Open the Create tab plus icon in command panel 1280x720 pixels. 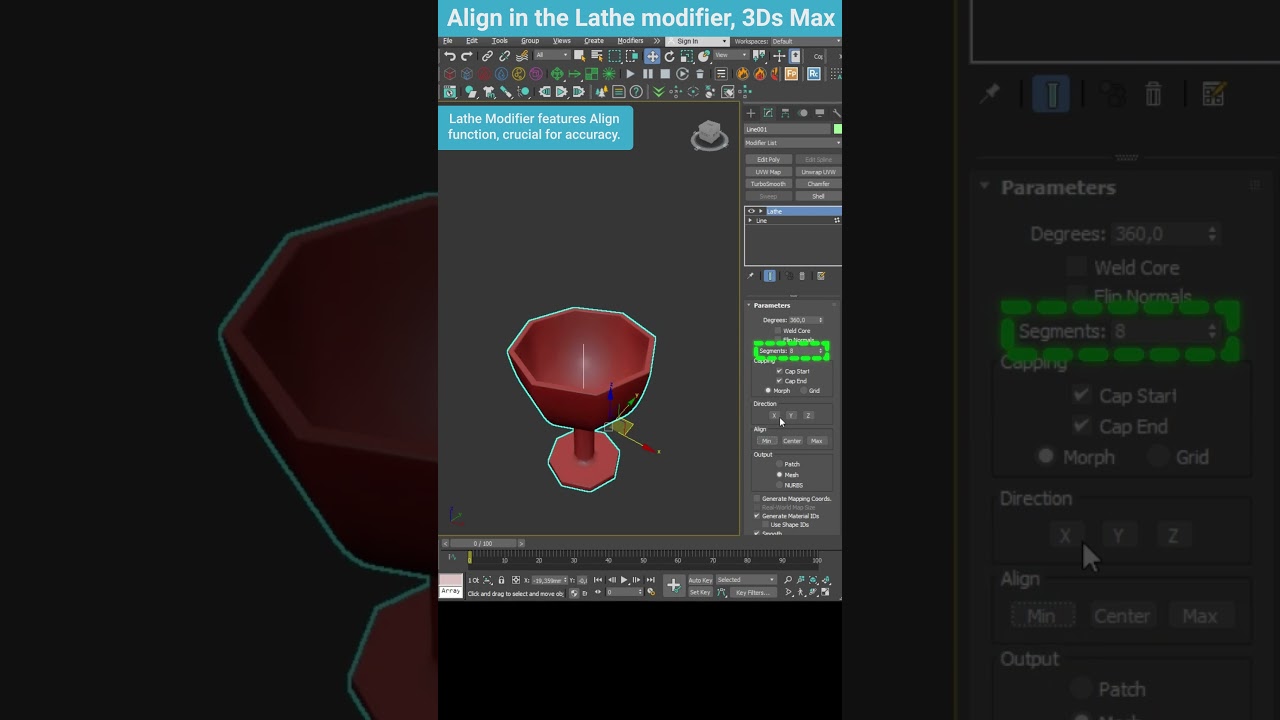pyautogui.click(x=751, y=113)
